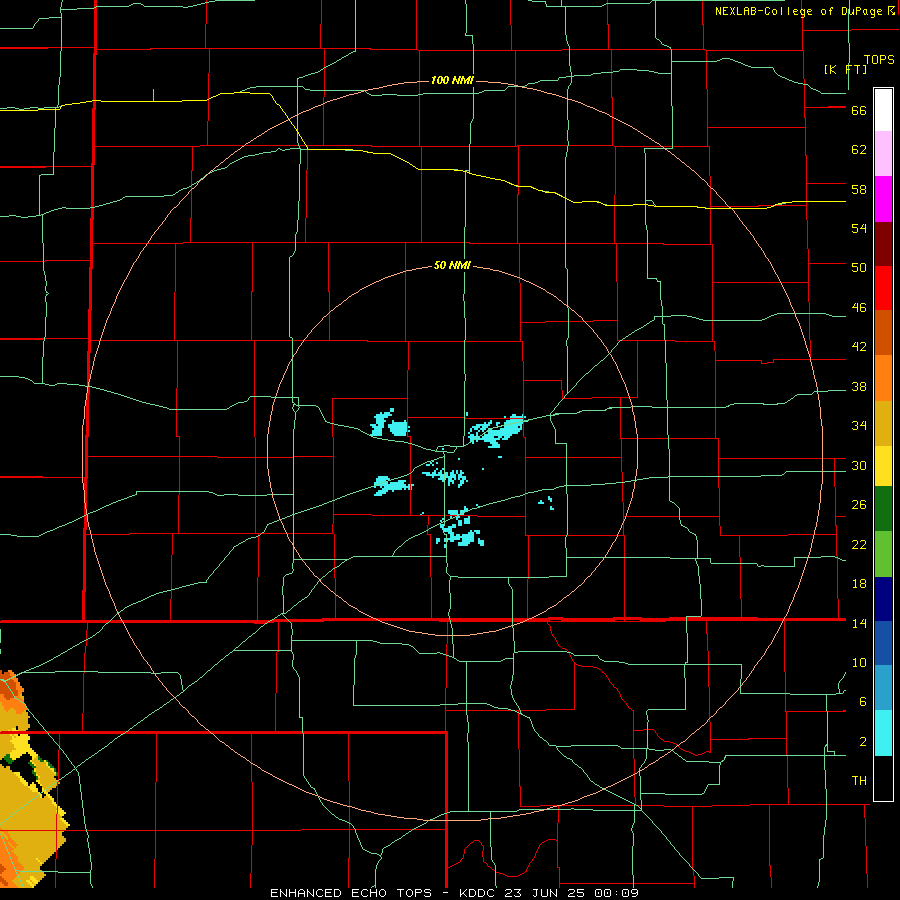The height and width of the screenshot is (900, 900).
Task: Click the legend value "18"
Action: (x=859, y=584)
